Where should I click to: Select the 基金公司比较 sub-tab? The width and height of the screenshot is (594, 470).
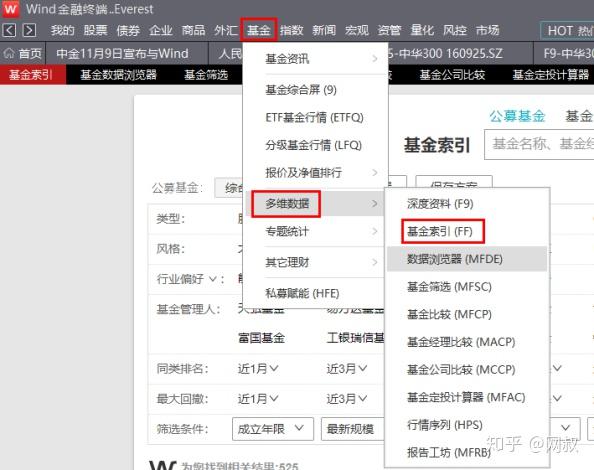click(452, 75)
